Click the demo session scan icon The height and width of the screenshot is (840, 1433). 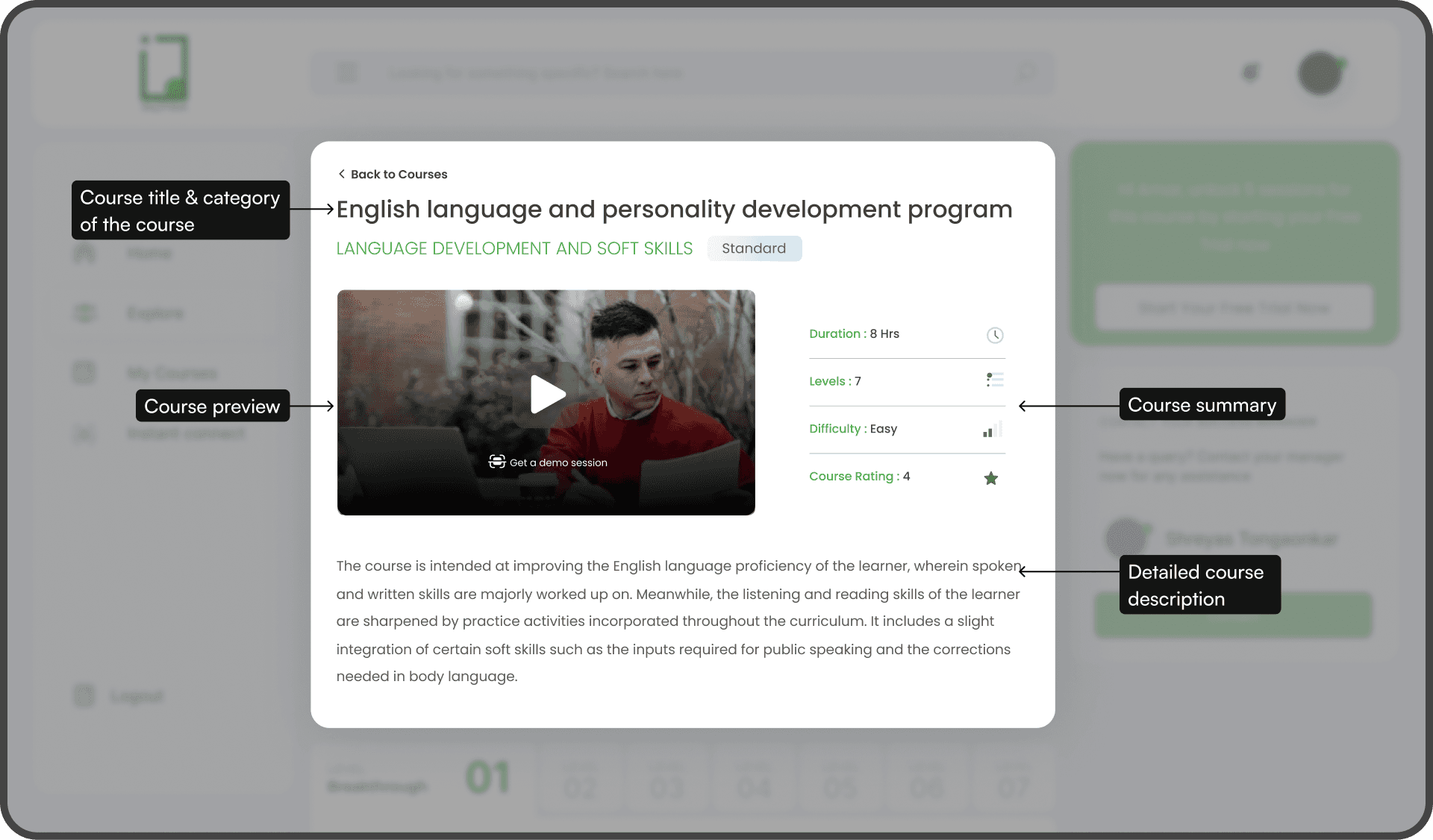point(497,462)
